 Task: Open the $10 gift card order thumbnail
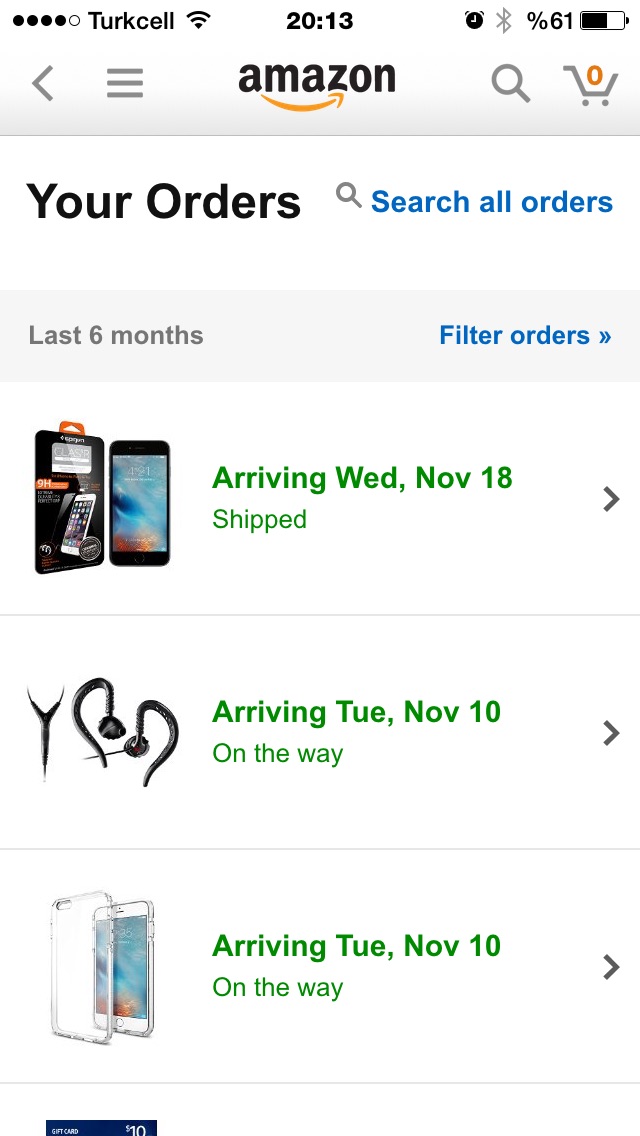101,1128
